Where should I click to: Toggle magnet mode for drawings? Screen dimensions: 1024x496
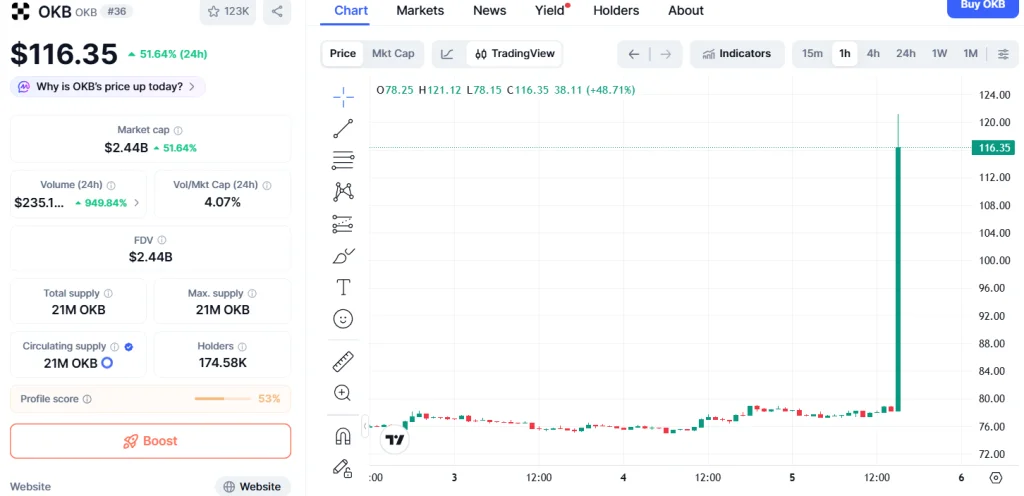coord(343,436)
